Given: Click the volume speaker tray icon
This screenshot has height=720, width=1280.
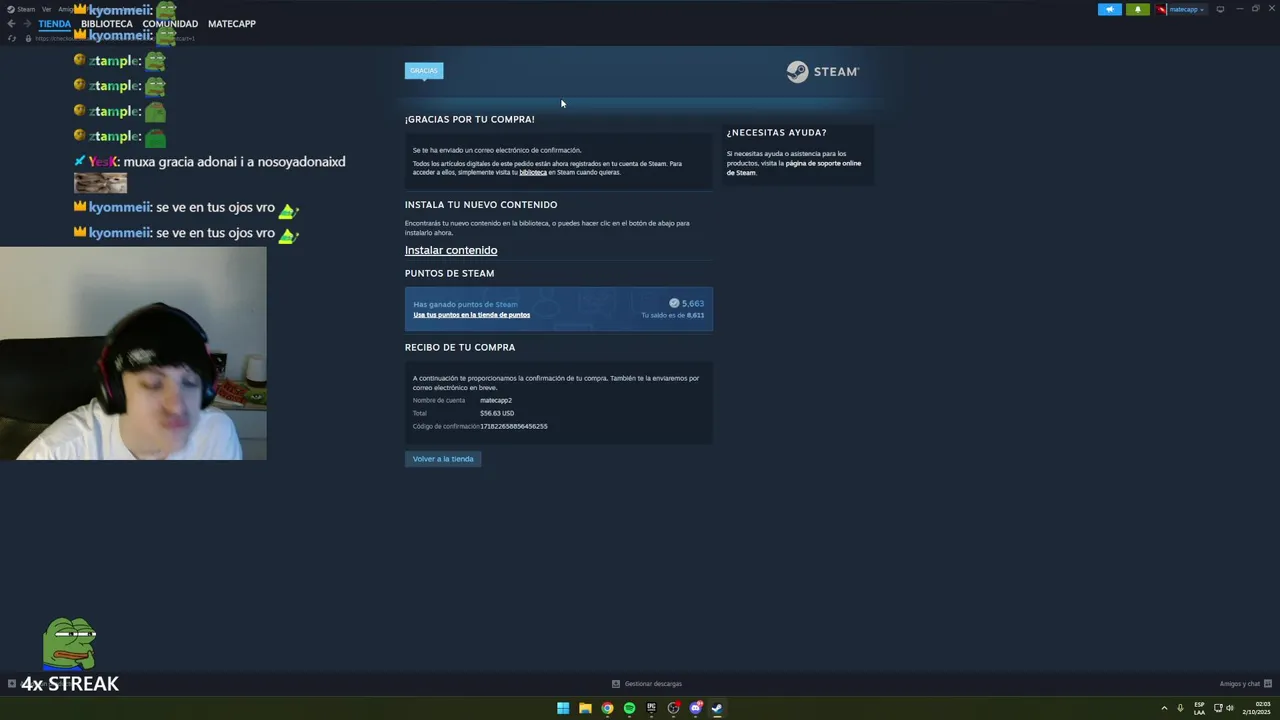Looking at the screenshot, I should (x=1230, y=708).
